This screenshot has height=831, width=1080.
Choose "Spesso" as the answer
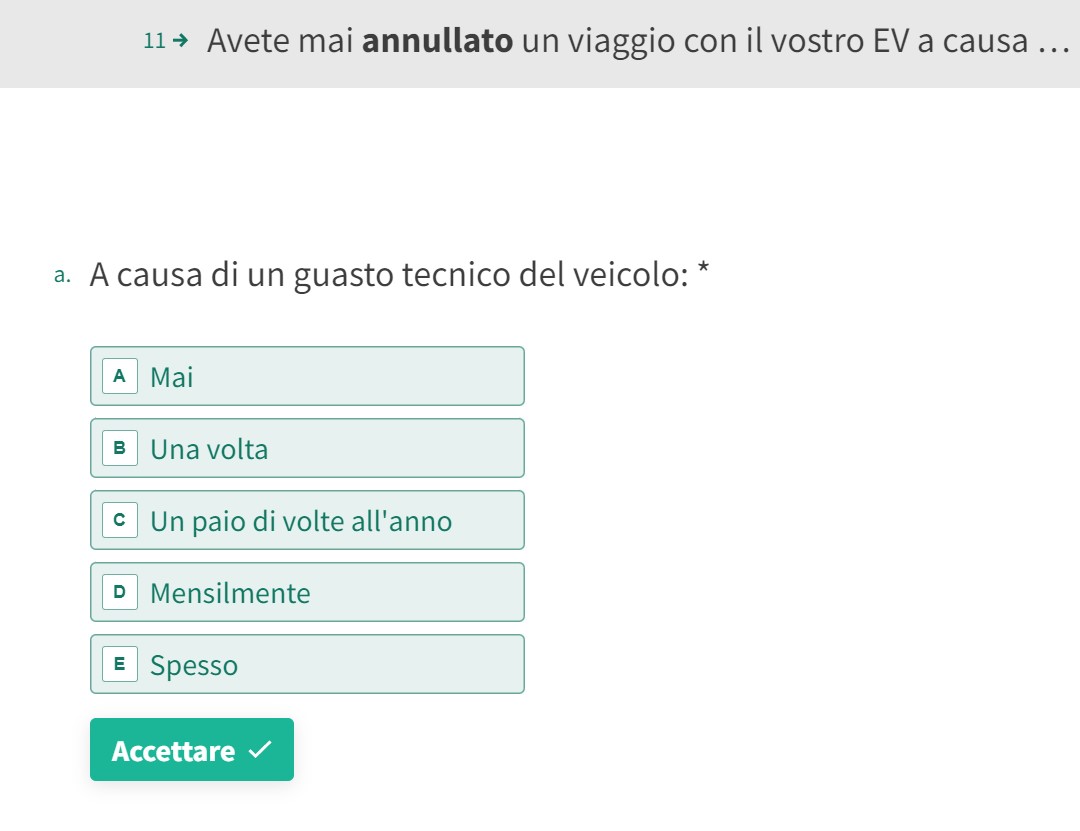[306, 664]
